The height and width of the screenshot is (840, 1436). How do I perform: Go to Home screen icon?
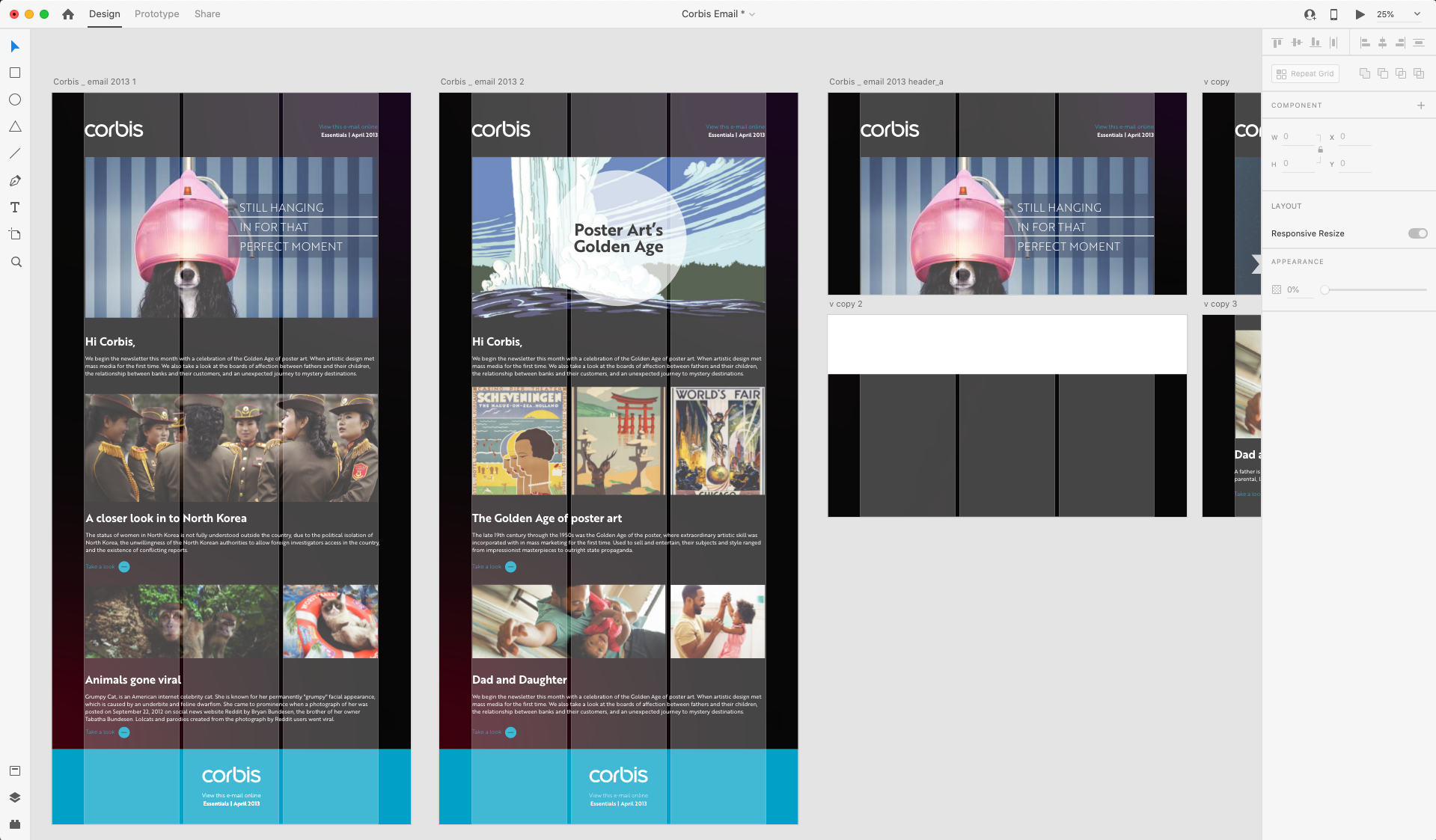coord(68,14)
